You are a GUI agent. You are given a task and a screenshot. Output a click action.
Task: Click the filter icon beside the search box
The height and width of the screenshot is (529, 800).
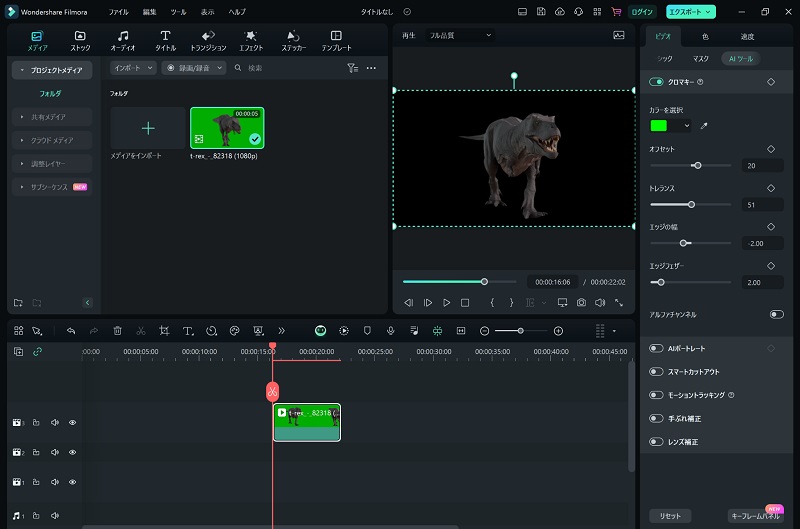pyautogui.click(x=352, y=68)
